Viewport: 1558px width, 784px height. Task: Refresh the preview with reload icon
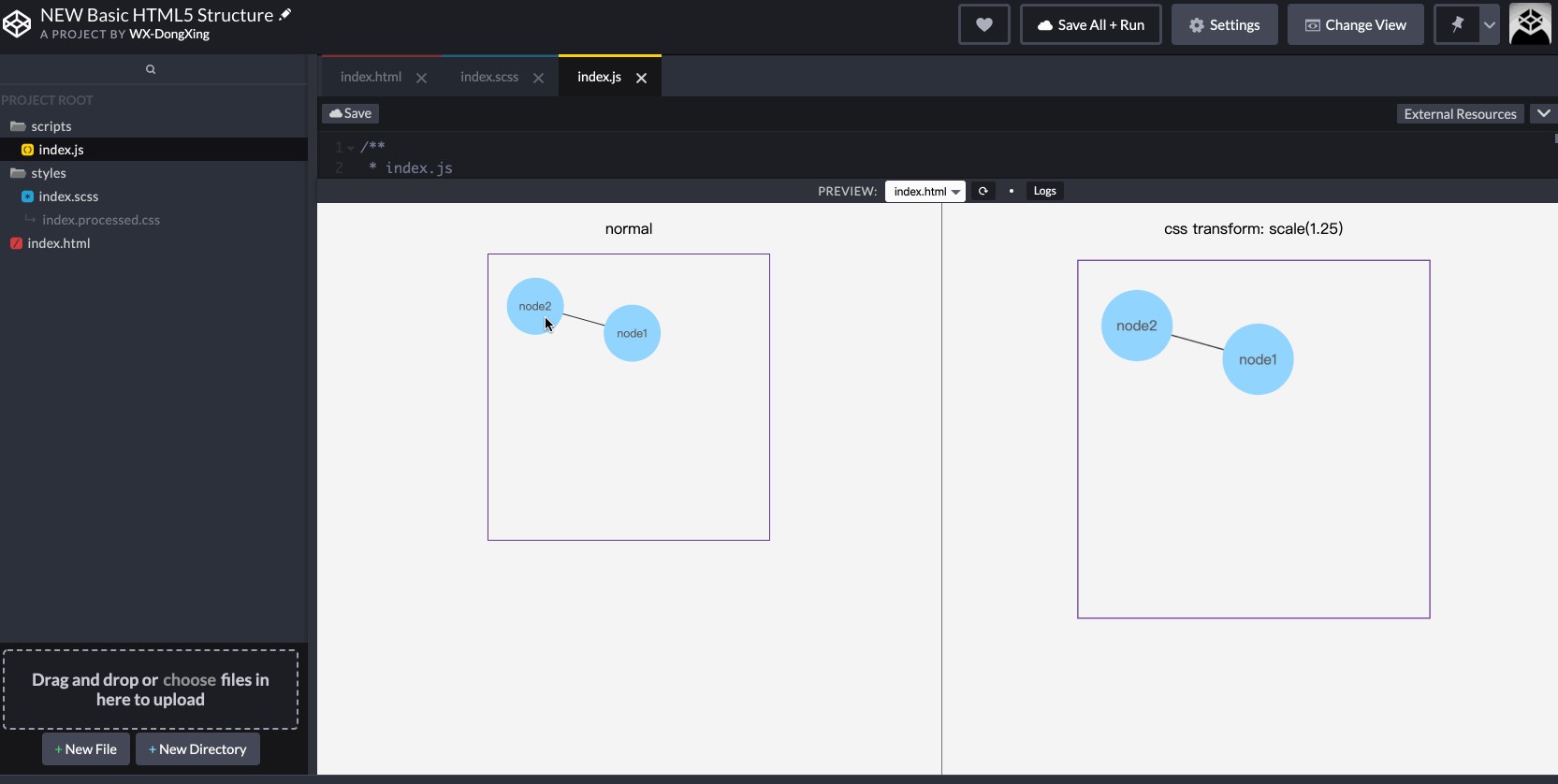click(983, 191)
